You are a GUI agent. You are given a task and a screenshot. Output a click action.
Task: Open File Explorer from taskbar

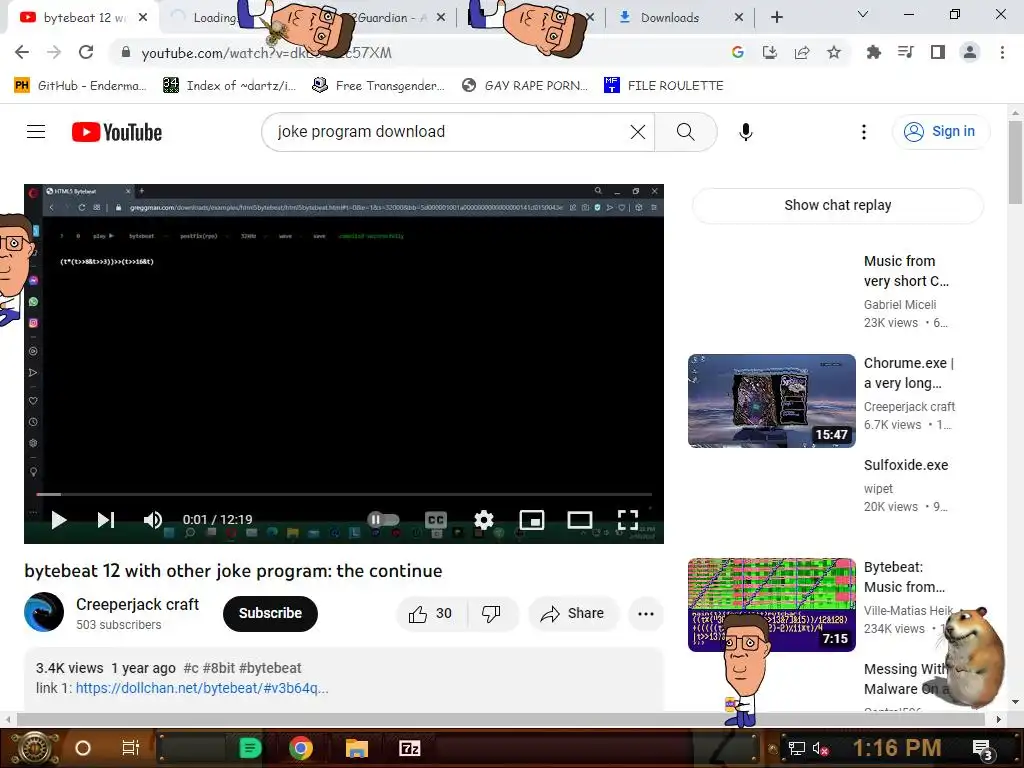tap(357, 748)
